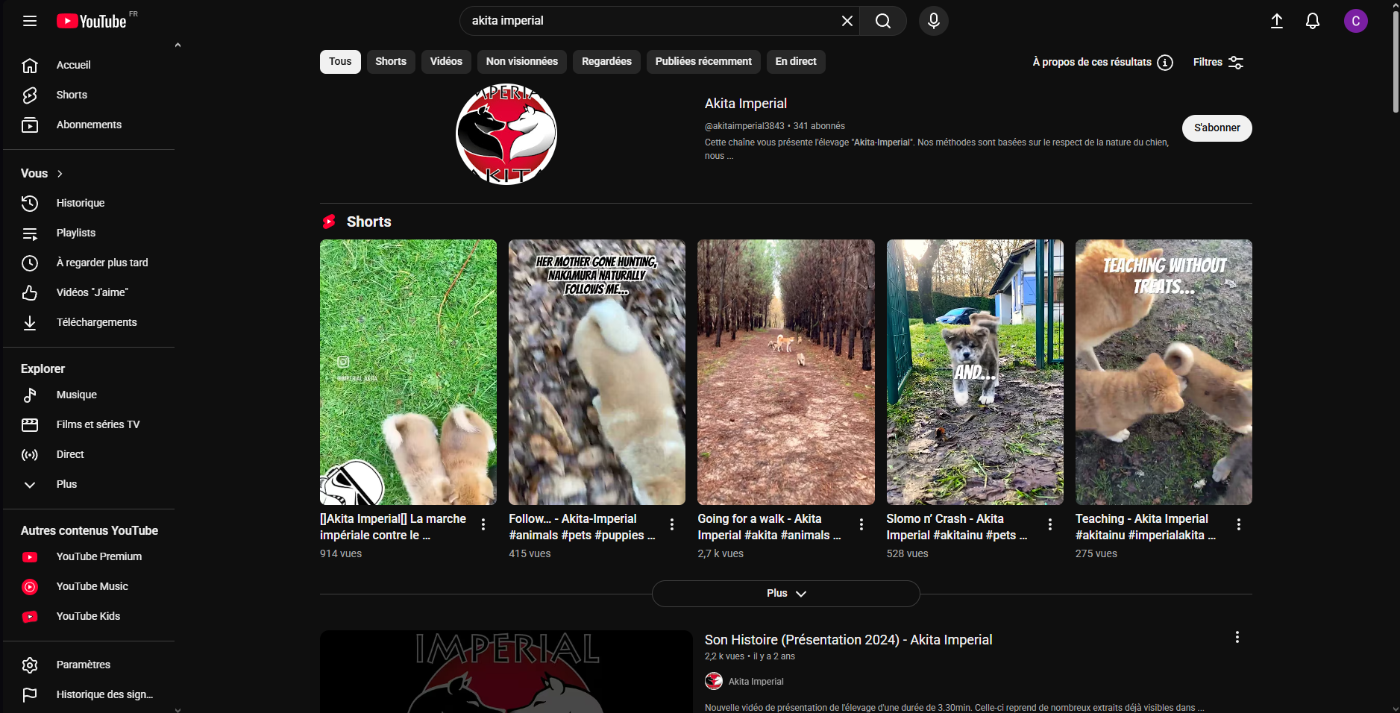The height and width of the screenshot is (713, 1400).
Task: Clear the search text with X icon
Action: click(x=847, y=21)
